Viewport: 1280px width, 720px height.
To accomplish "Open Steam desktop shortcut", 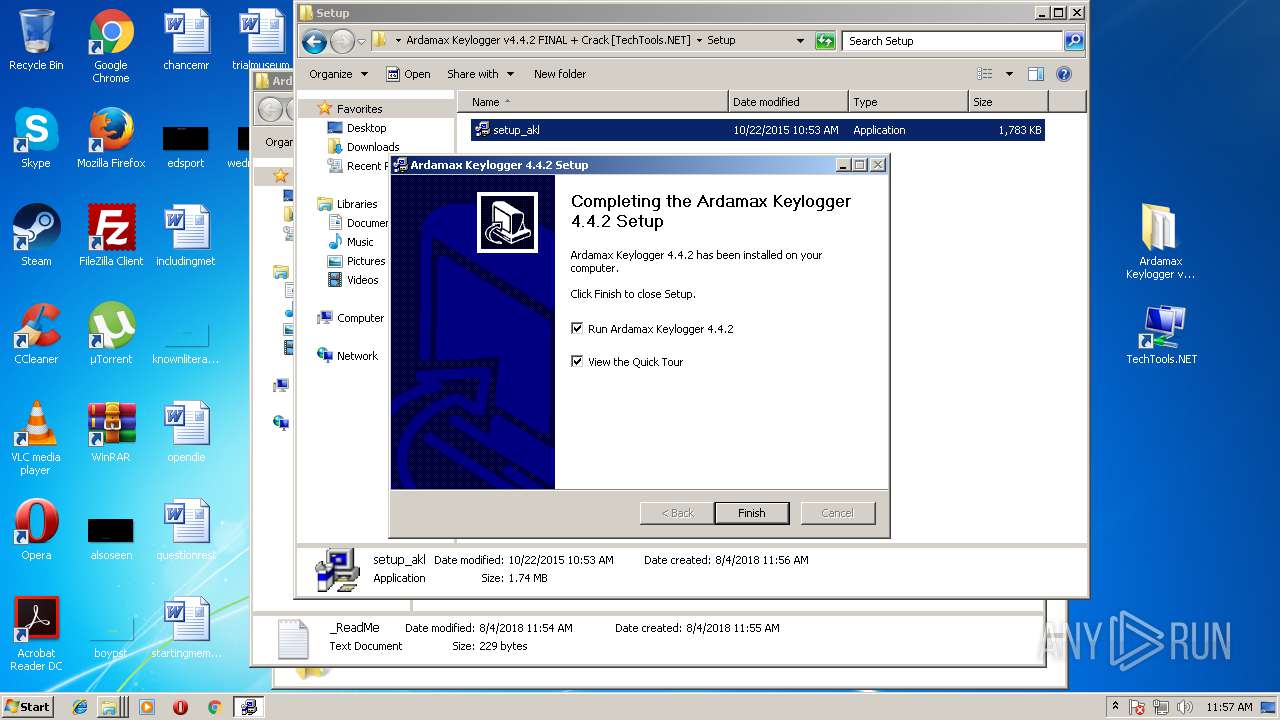I will click(36, 236).
